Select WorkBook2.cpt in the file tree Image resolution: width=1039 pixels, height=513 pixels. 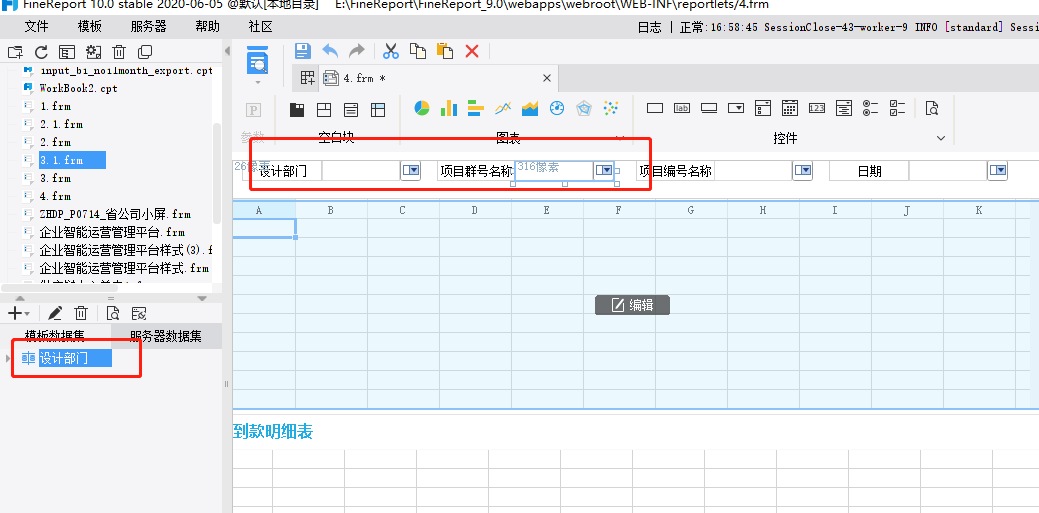78,87
